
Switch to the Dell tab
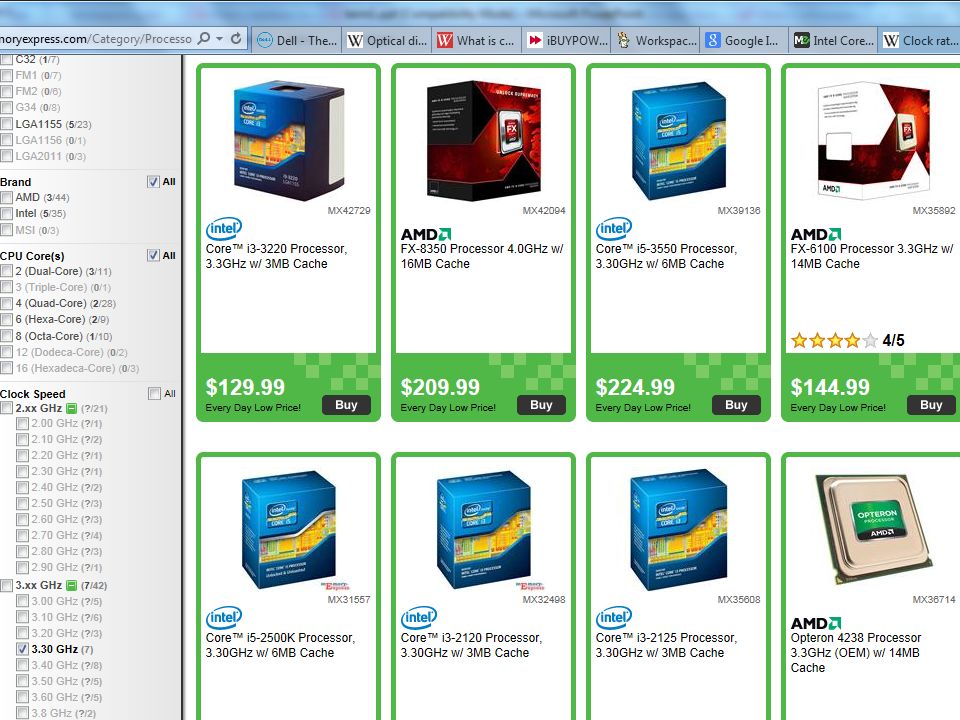click(x=297, y=41)
